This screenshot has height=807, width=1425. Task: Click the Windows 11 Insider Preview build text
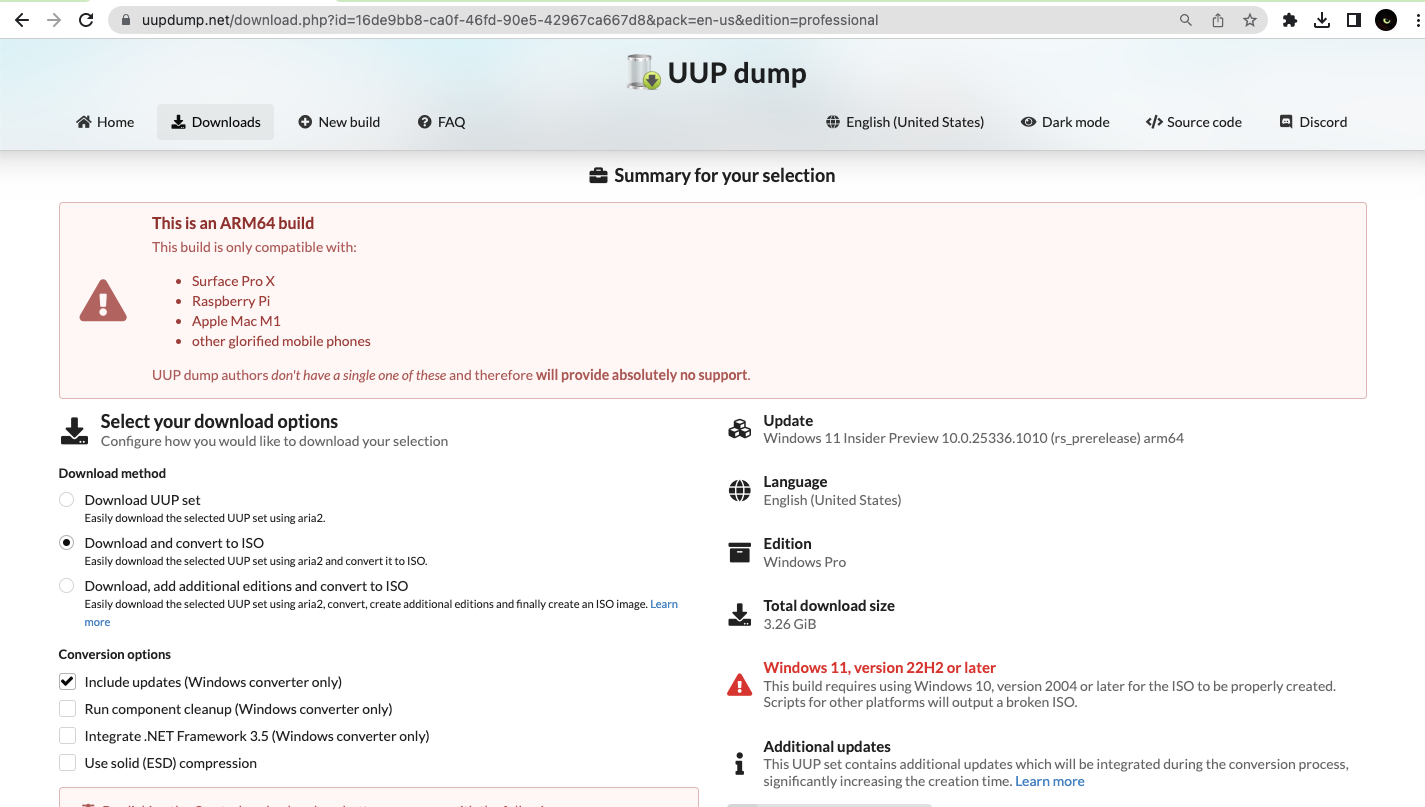coord(974,438)
